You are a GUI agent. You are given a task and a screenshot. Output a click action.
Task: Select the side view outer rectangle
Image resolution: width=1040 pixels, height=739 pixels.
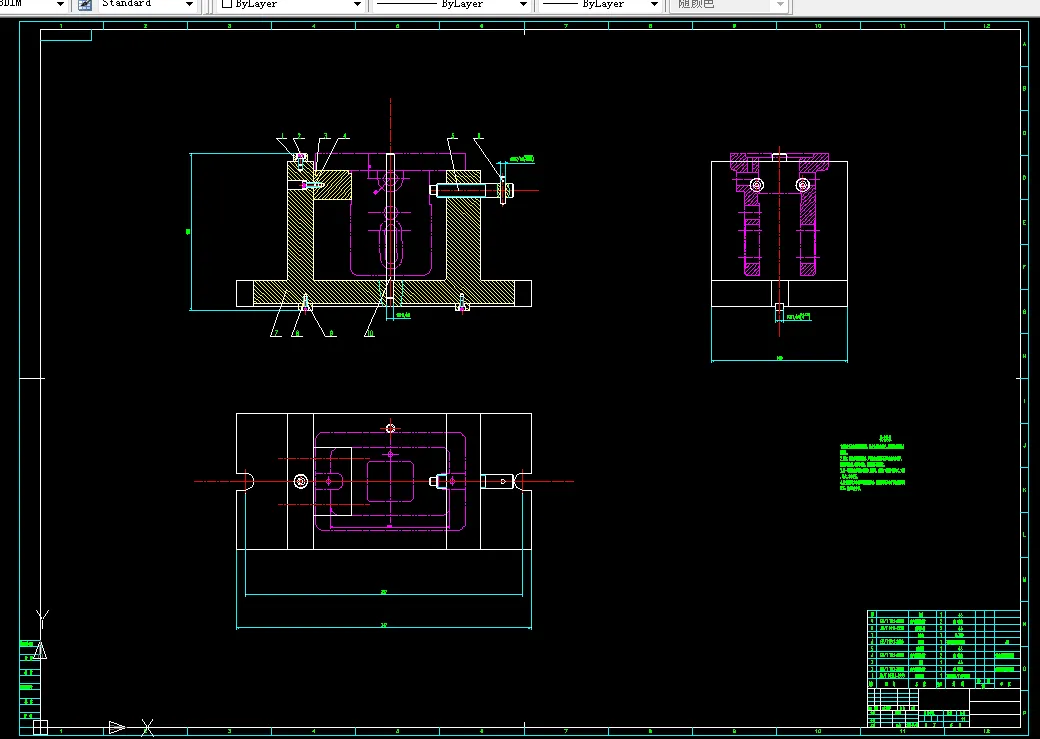(x=779, y=234)
